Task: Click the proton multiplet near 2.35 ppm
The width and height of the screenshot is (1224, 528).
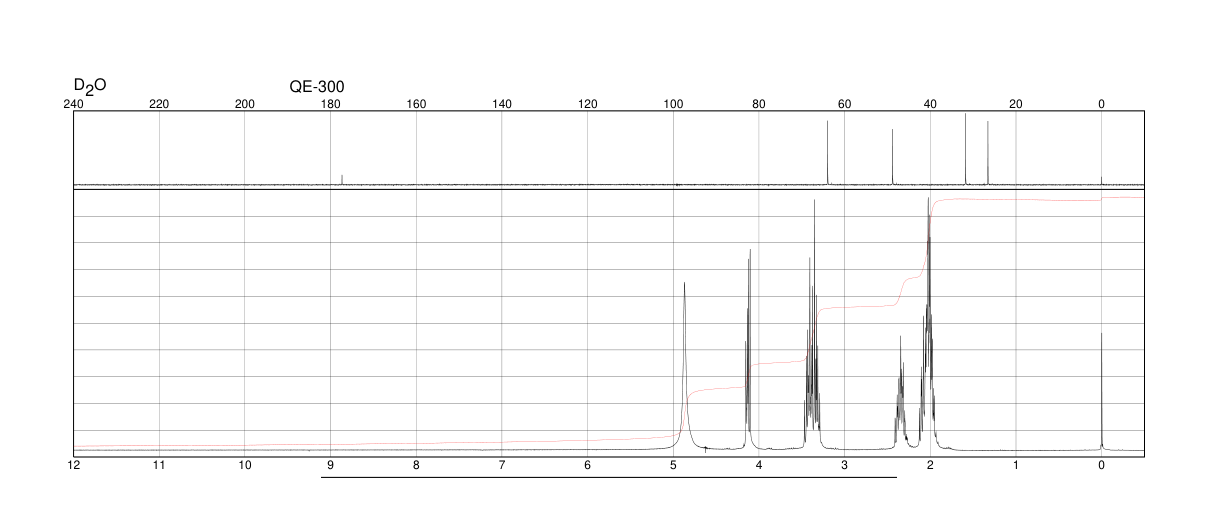Action: [901, 391]
